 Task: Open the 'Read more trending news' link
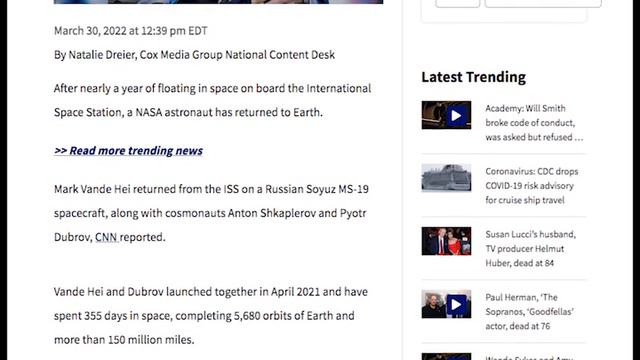[x=128, y=151]
